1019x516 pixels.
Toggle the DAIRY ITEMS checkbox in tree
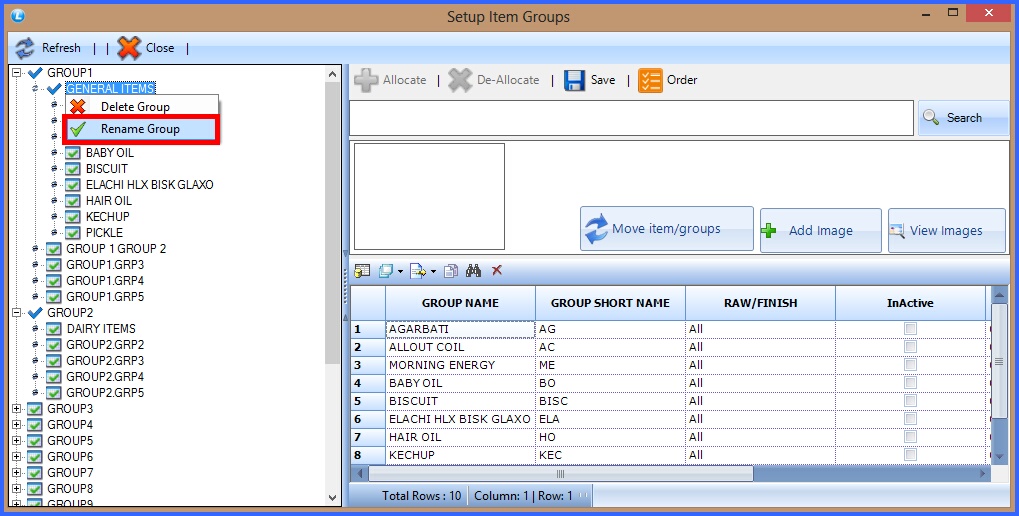[54, 329]
